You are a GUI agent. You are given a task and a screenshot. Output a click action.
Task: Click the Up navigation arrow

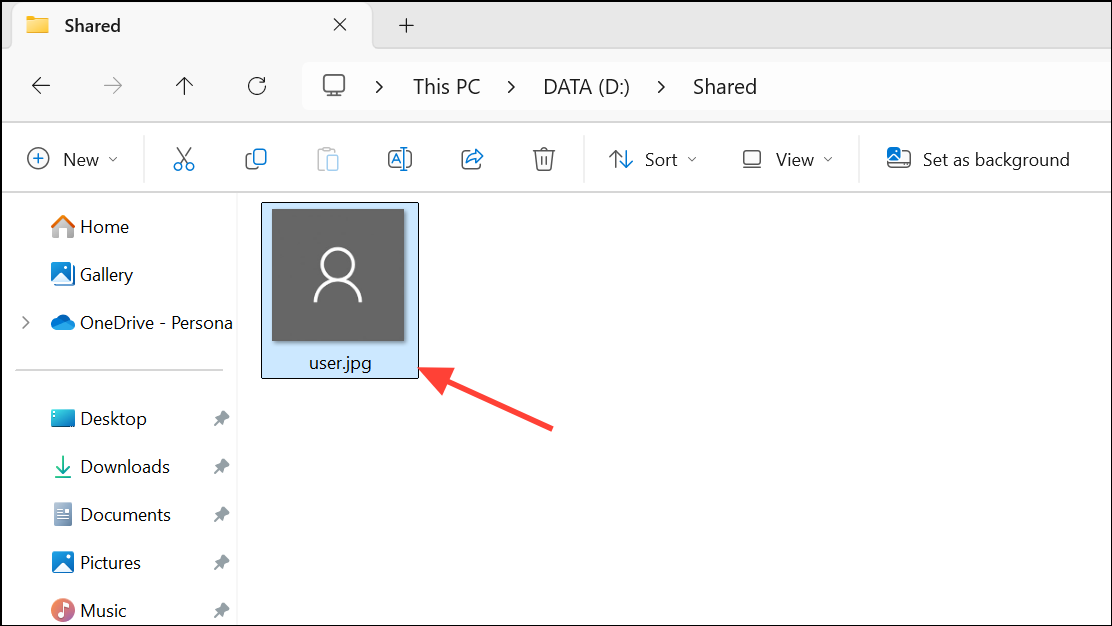184,86
